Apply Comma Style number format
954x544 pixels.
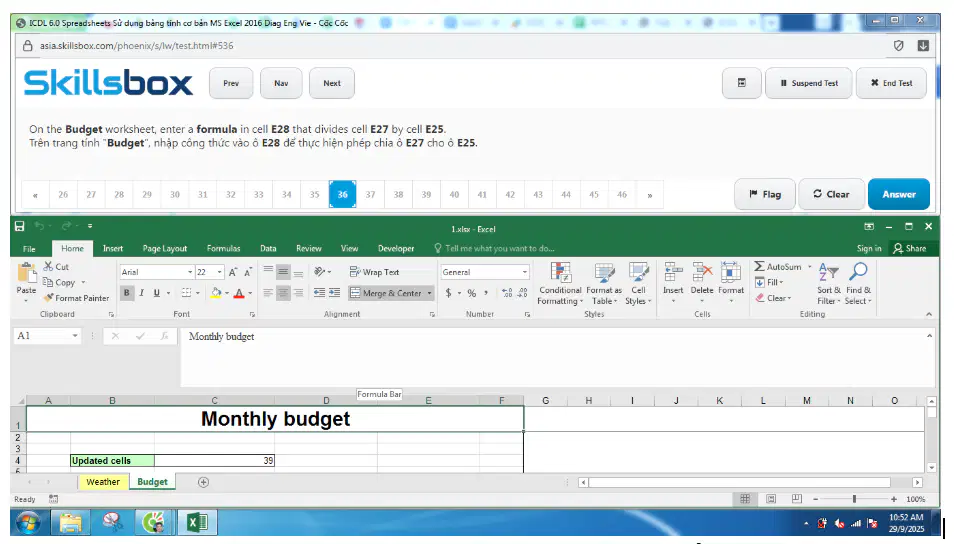pos(486,293)
